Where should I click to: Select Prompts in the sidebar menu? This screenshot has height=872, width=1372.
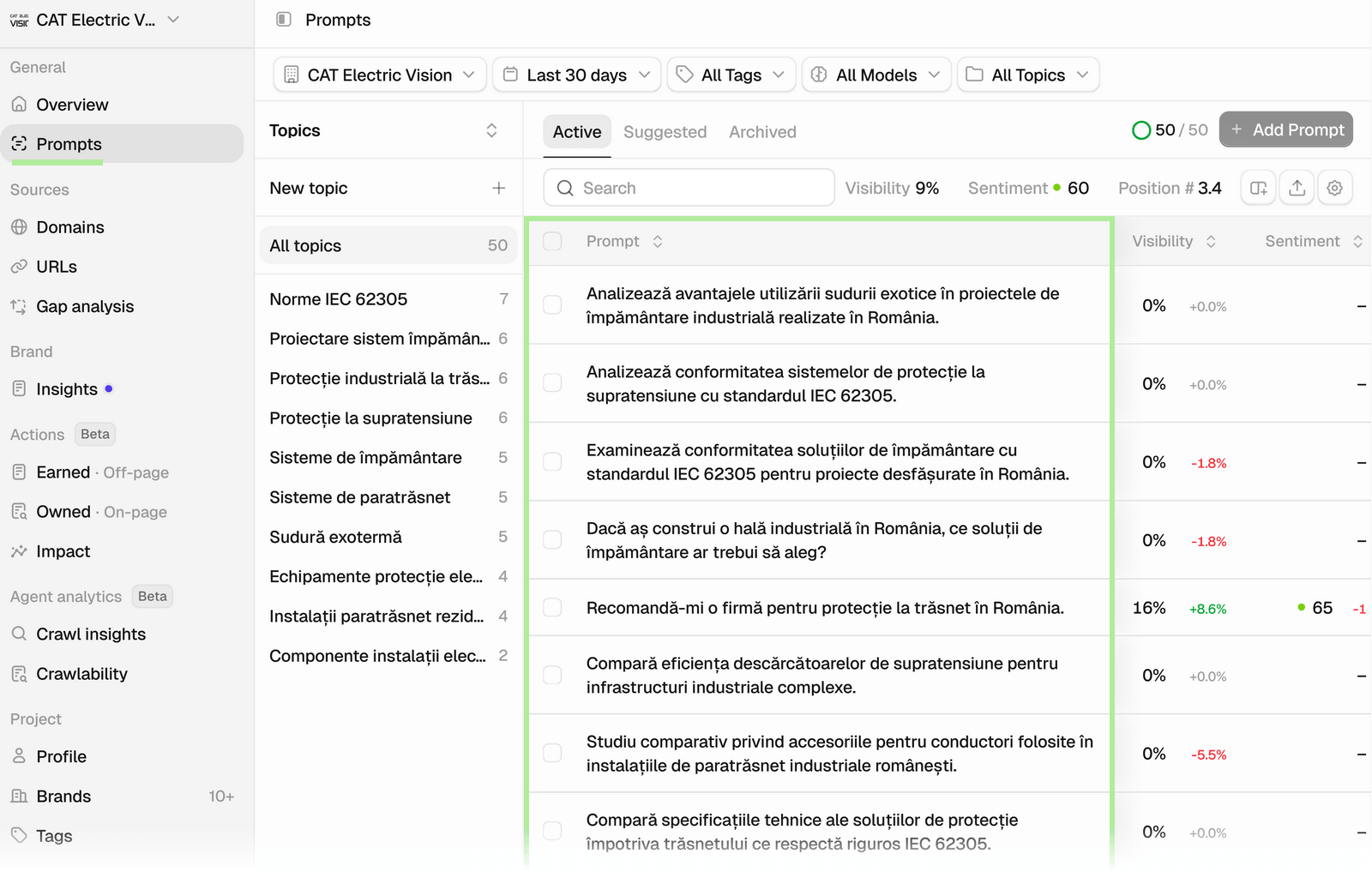[x=122, y=144]
